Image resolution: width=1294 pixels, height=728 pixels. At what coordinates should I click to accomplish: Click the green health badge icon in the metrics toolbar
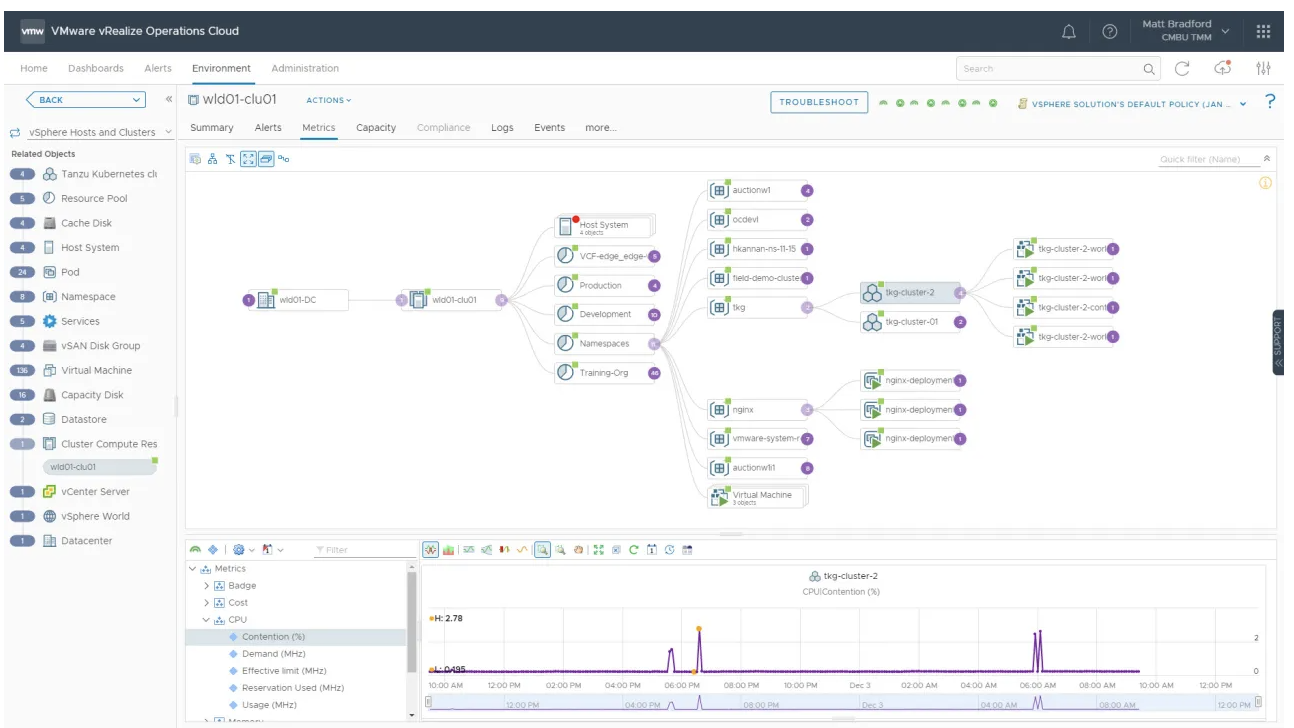(x=195, y=550)
